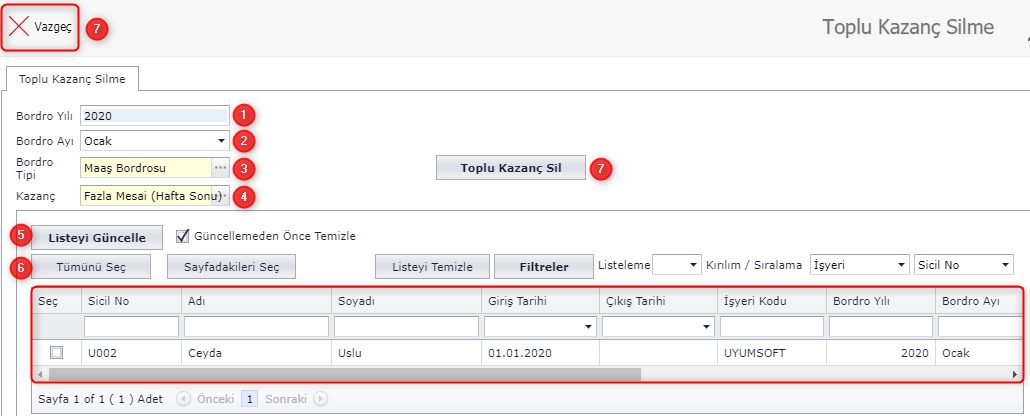Click the Bordro Yılı input field
The width and height of the screenshot is (1030, 416).
coord(154,115)
